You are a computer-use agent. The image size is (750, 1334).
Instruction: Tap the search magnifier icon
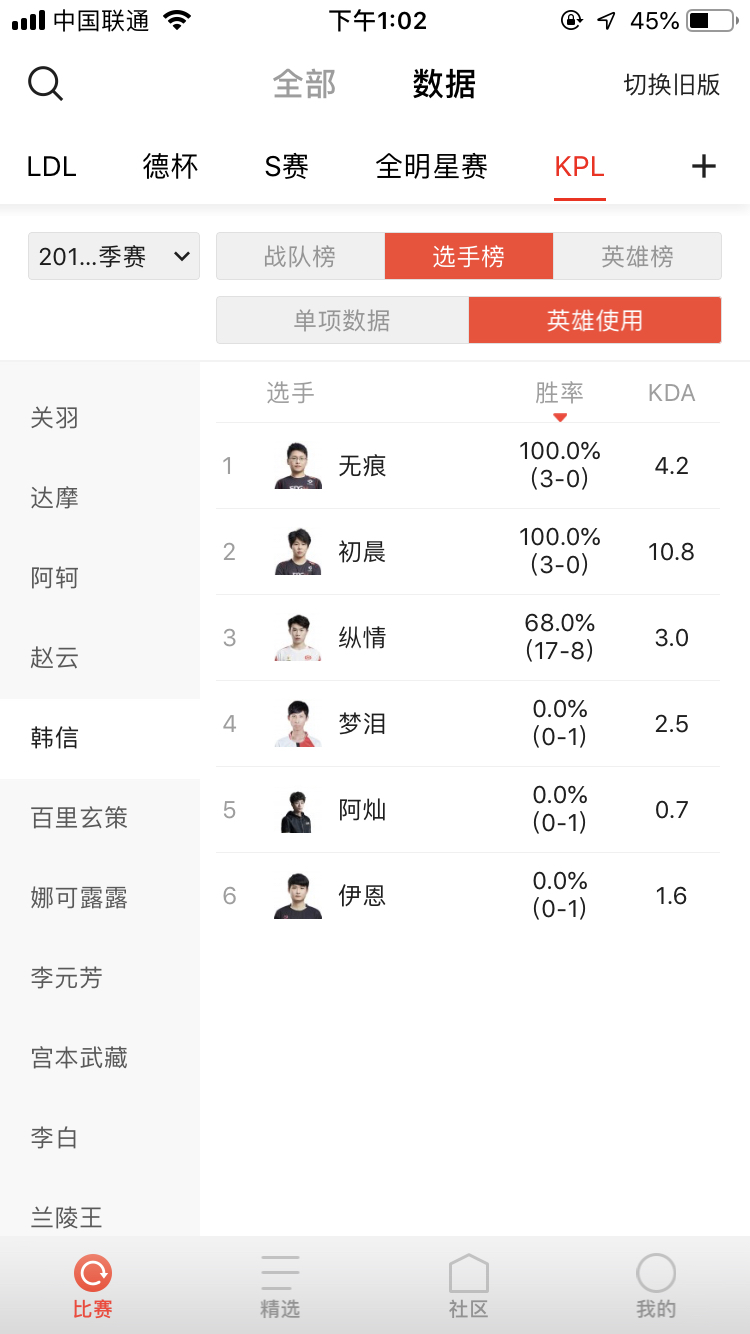pyautogui.click(x=45, y=84)
